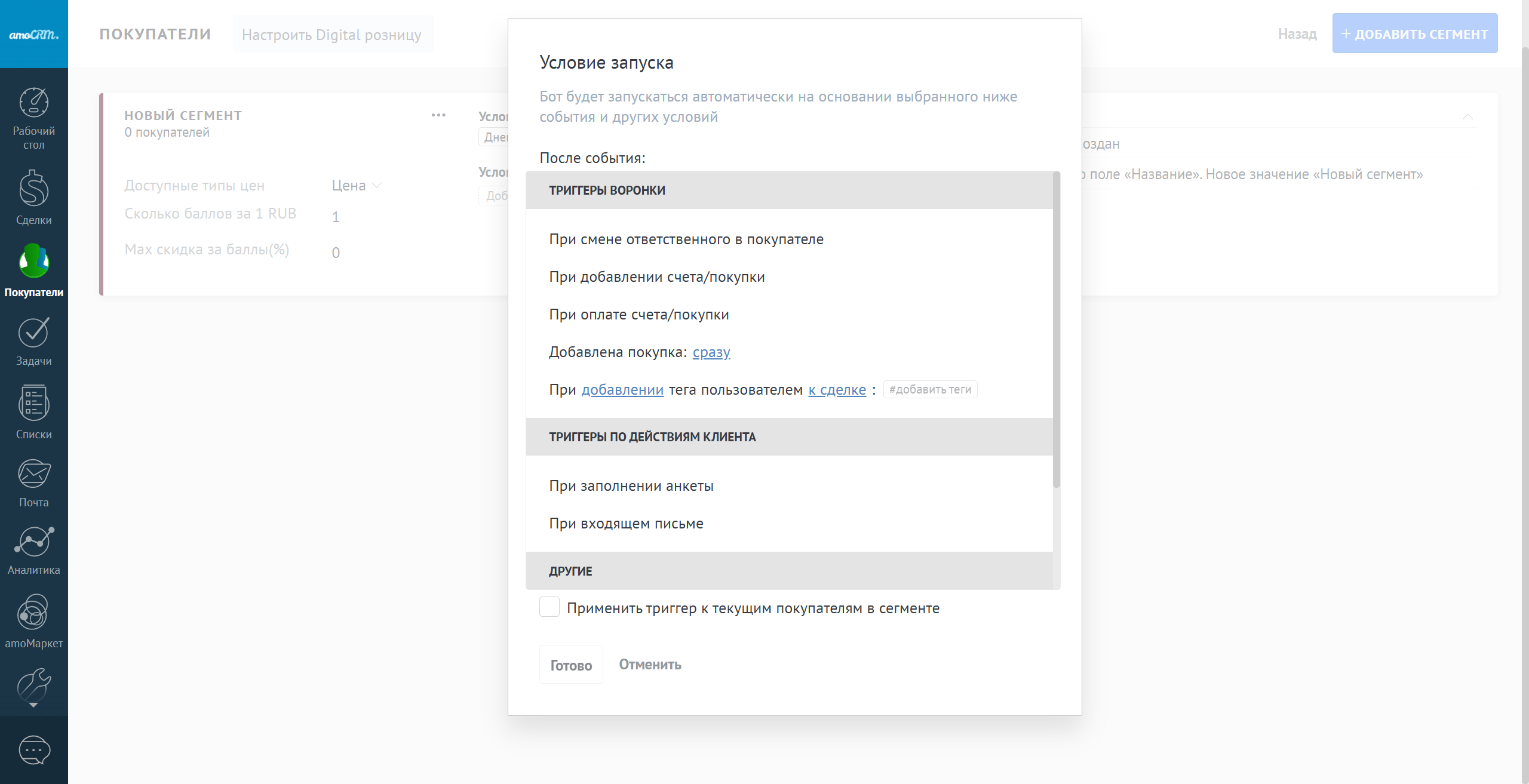Click the Отменить button

click(x=650, y=665)
